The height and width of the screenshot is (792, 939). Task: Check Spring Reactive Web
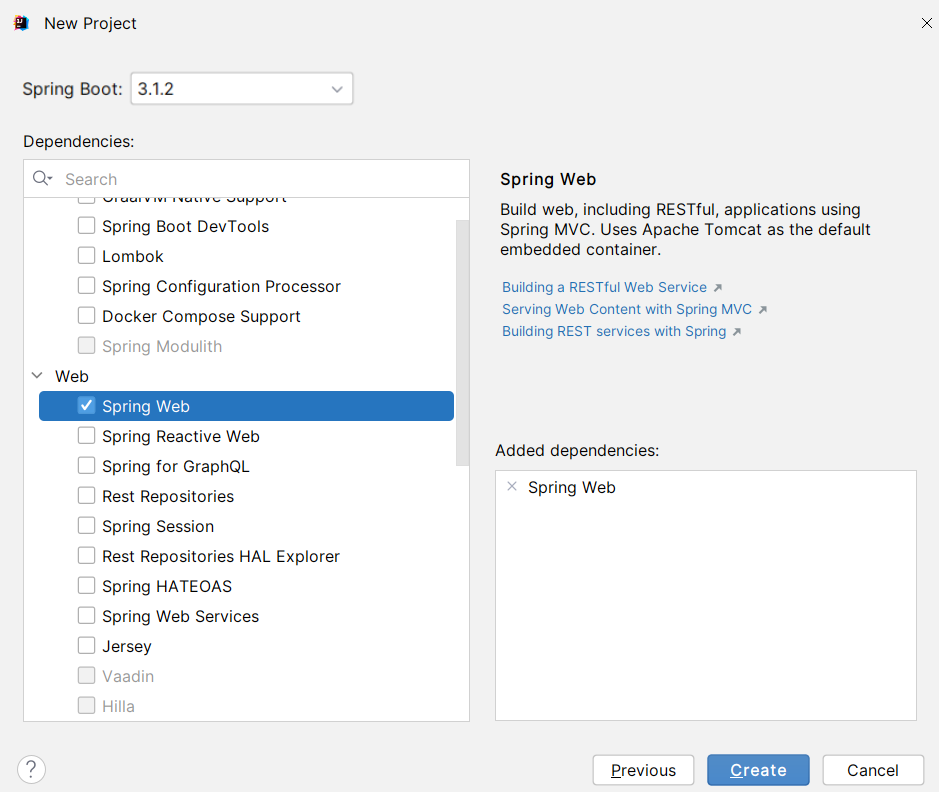(86, 436)
